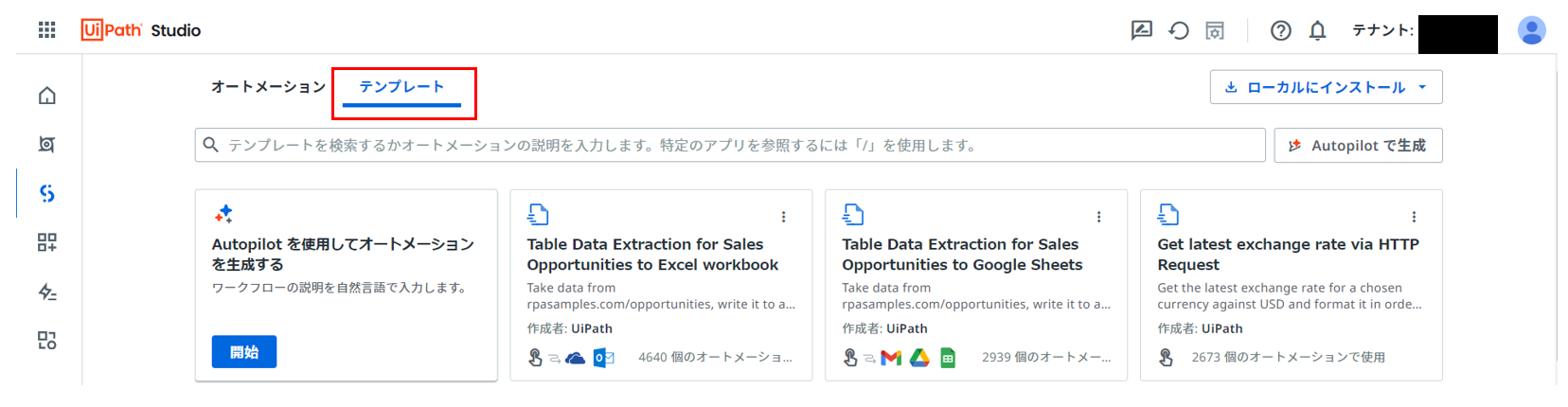Click the Autopilot で生成 button
1568x407 pixels.
tap(1358, 146)
